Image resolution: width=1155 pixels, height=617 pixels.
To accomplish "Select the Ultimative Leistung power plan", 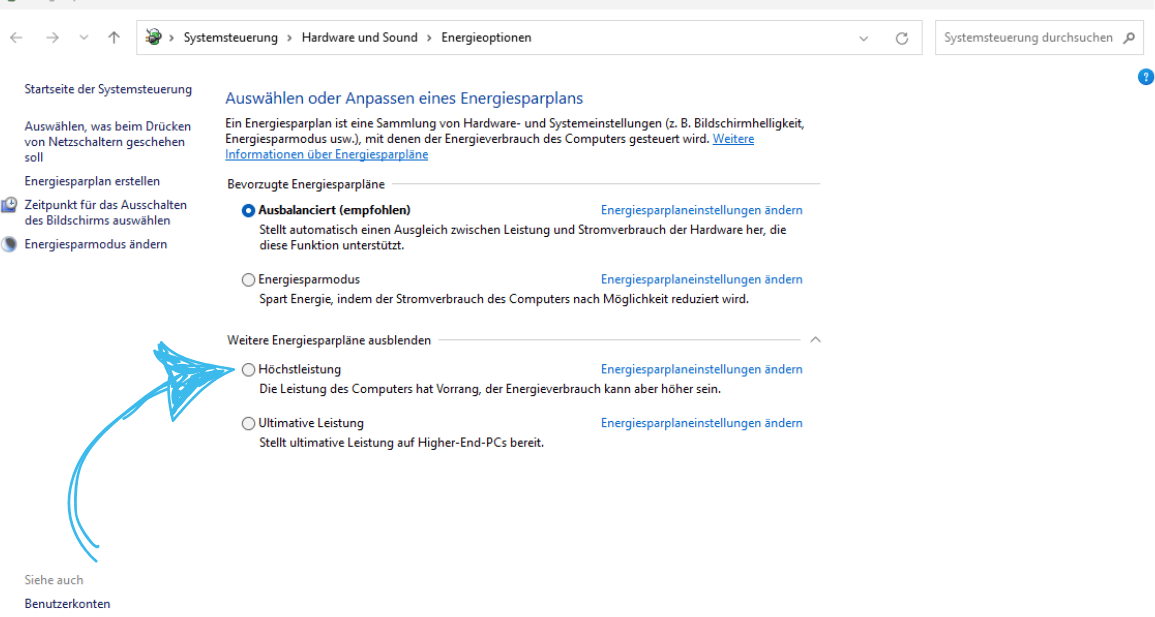I will [x=248, y=423].
